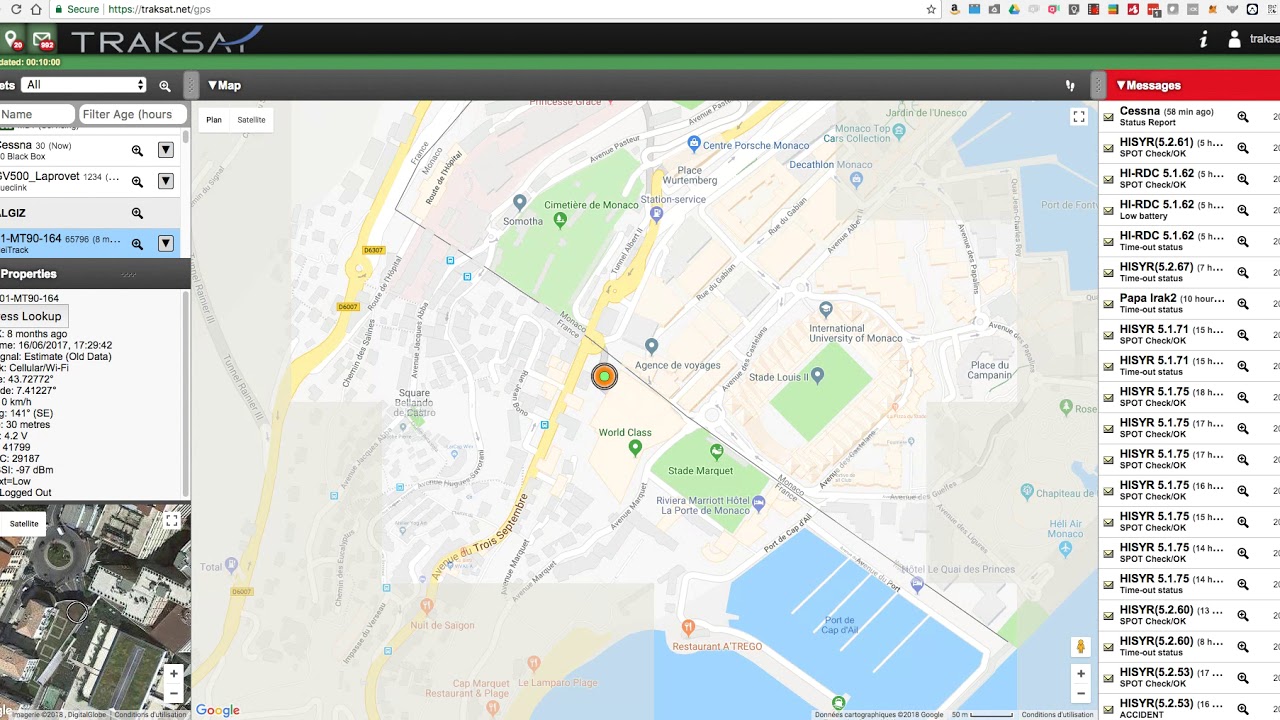Open the envelope messages counter in header
The height and width of the screenshot is (720, 1280).
[42, 40]
